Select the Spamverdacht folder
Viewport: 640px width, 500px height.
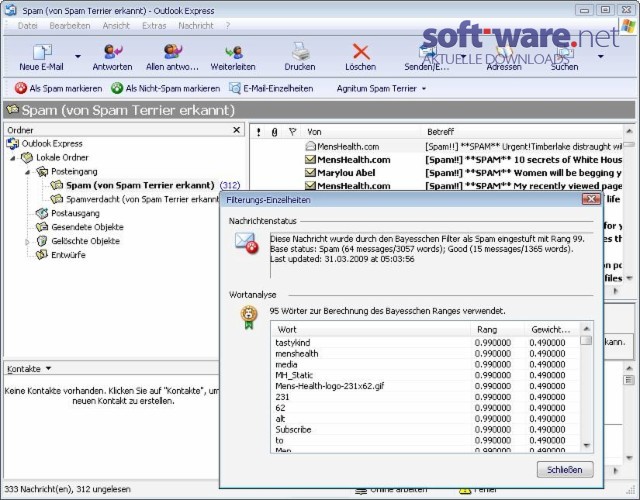coord(143,199)
